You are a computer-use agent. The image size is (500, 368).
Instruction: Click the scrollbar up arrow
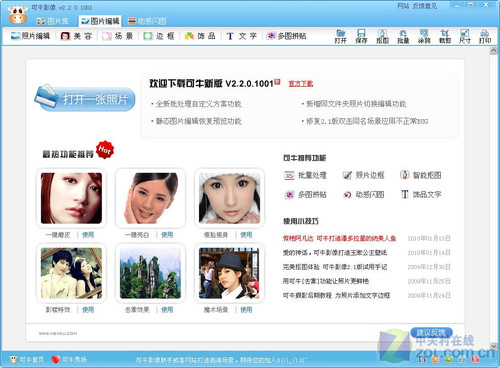coord(493,50)
